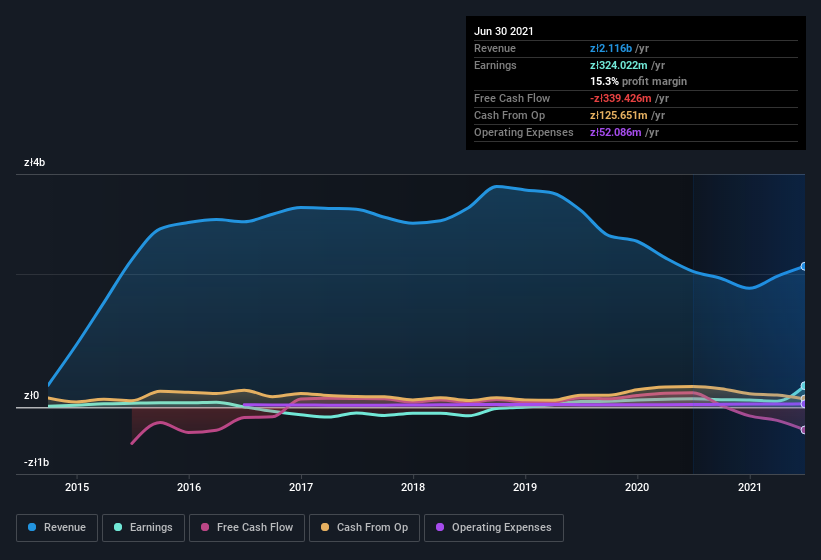Click the teal Earnings legend dot

[x=118, y=527]
